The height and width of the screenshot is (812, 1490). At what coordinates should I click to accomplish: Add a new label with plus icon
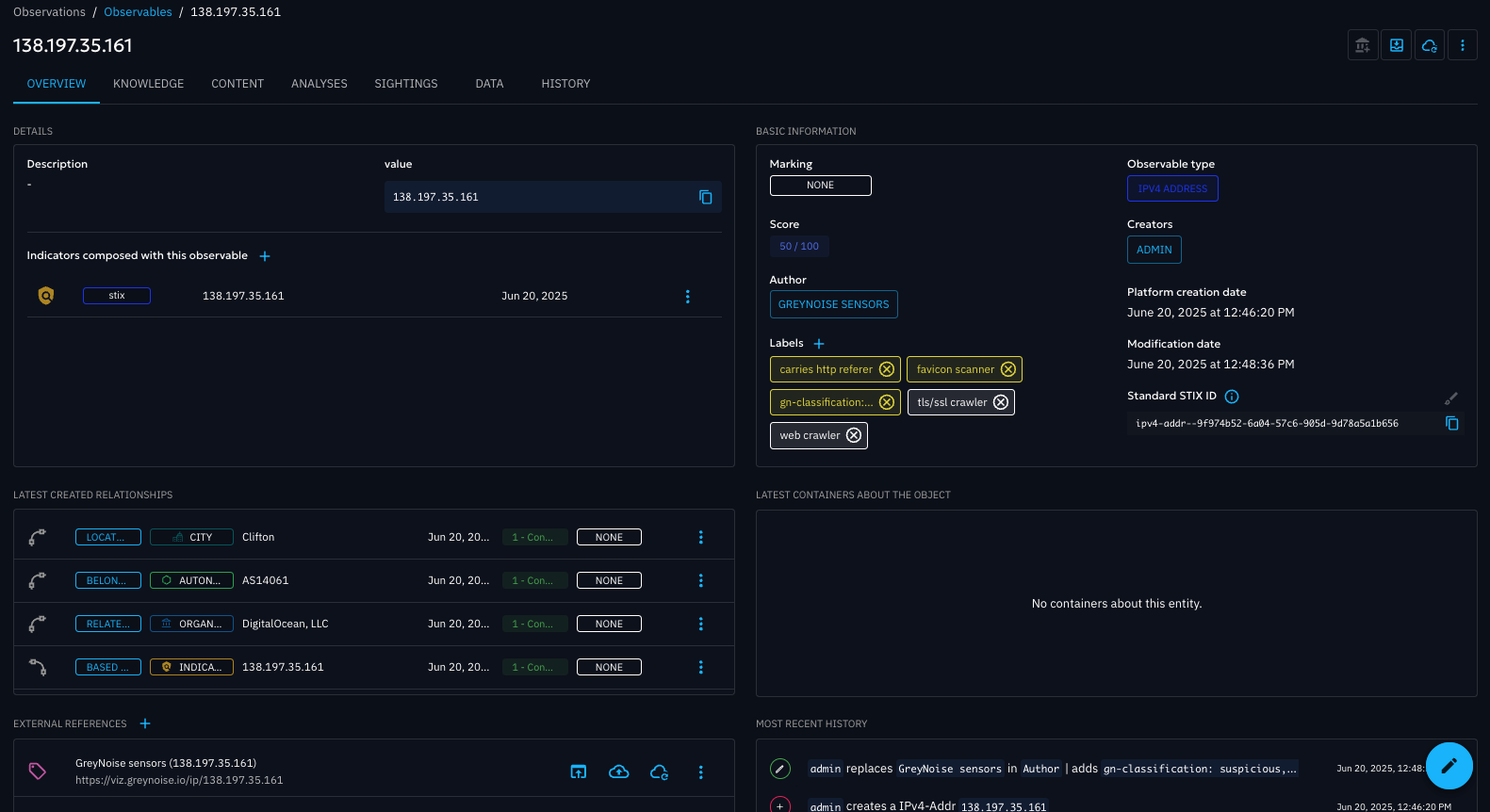tap(819, 344)
